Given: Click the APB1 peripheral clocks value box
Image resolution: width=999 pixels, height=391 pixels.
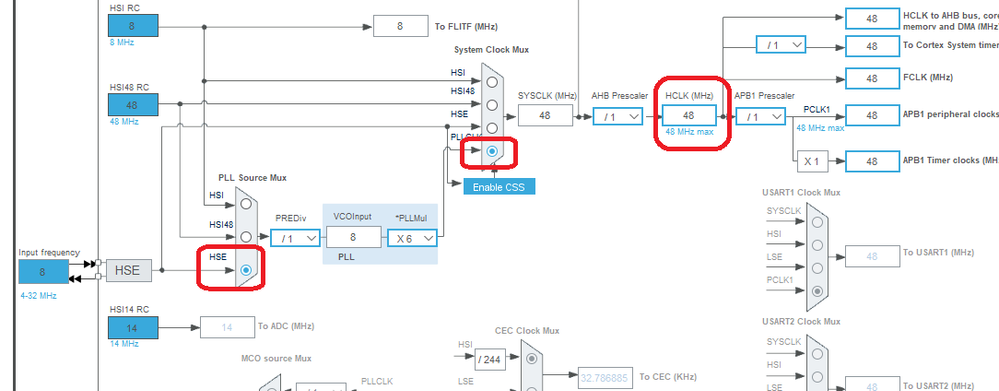Looking at the screenshot, I should pos(872,115).
